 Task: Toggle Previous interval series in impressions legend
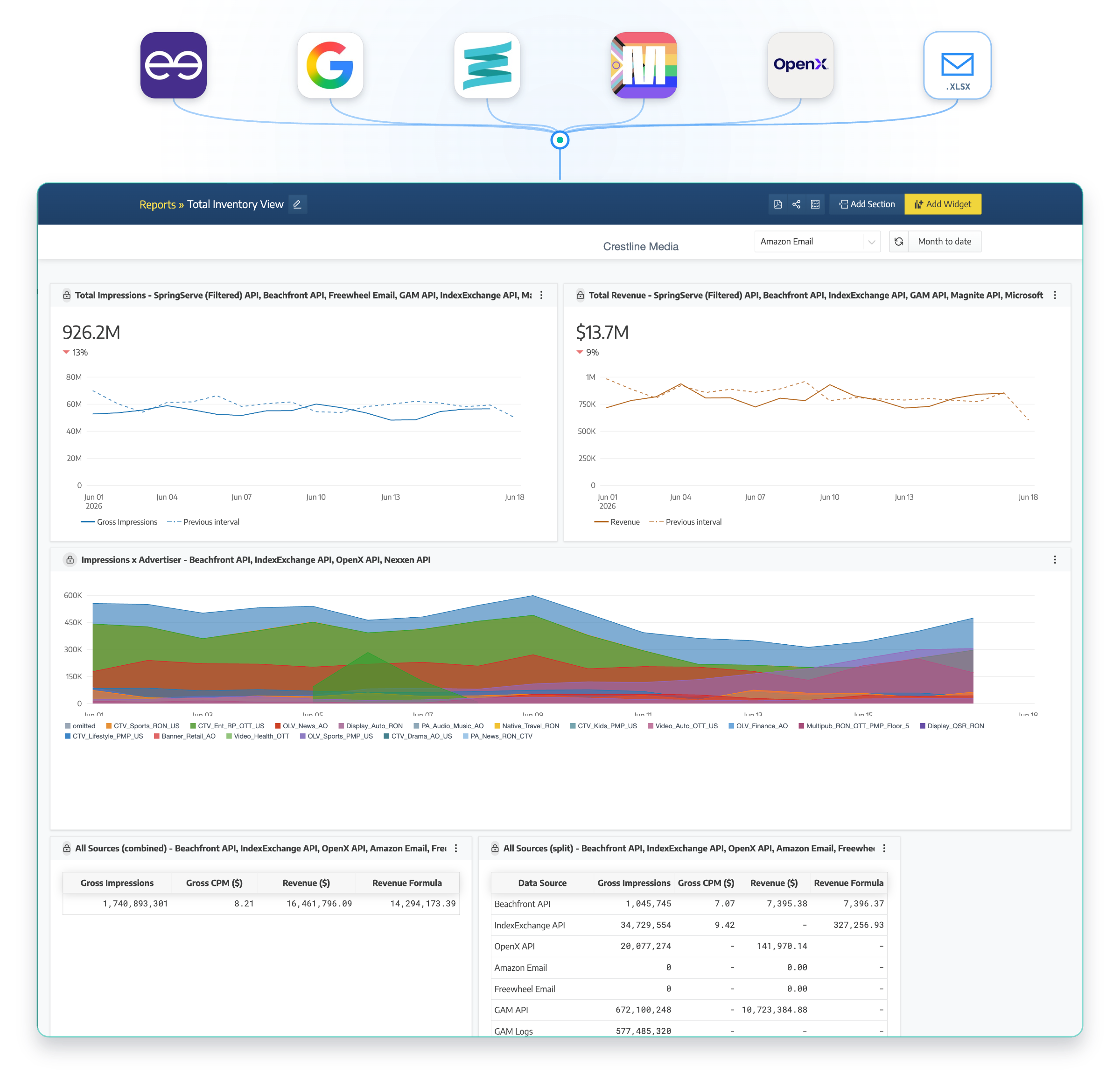tap(203, 522)
